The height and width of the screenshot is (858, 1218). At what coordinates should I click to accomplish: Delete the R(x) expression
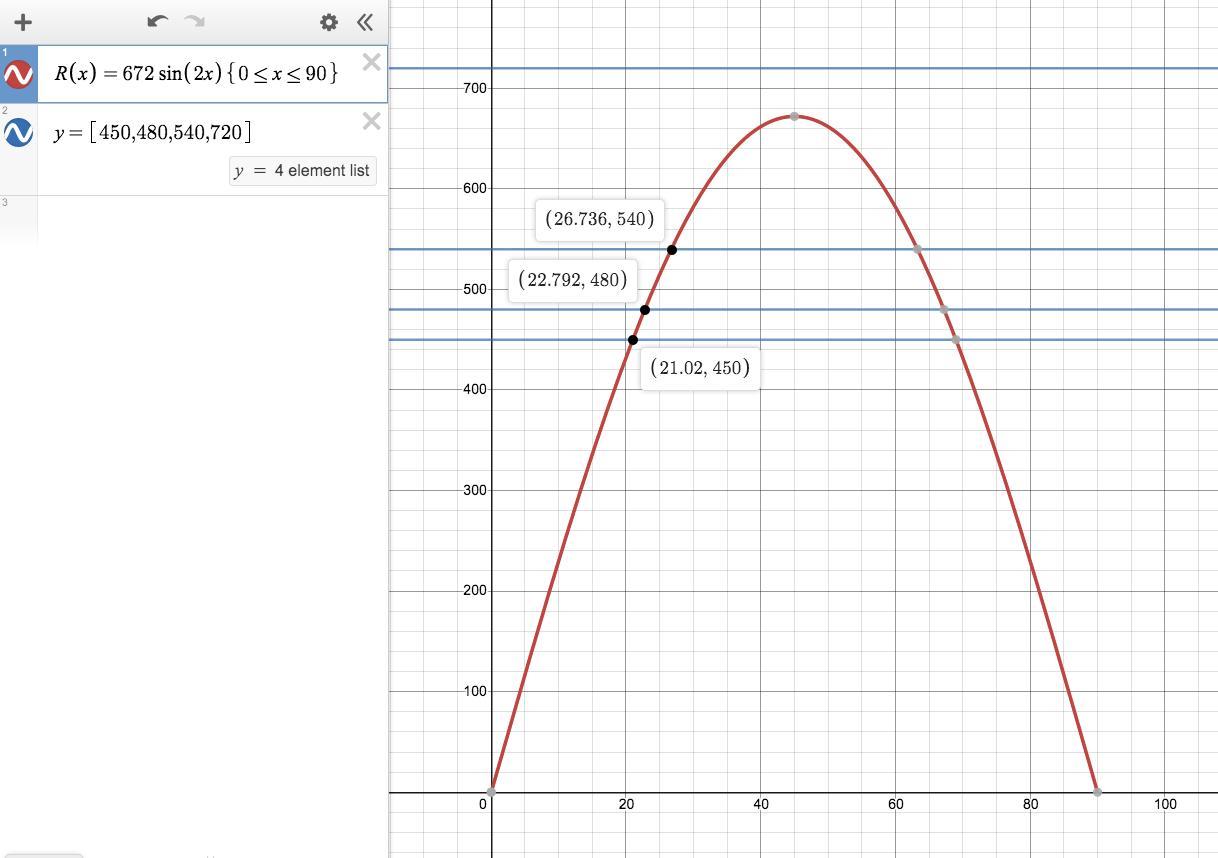tap(371, 62)
